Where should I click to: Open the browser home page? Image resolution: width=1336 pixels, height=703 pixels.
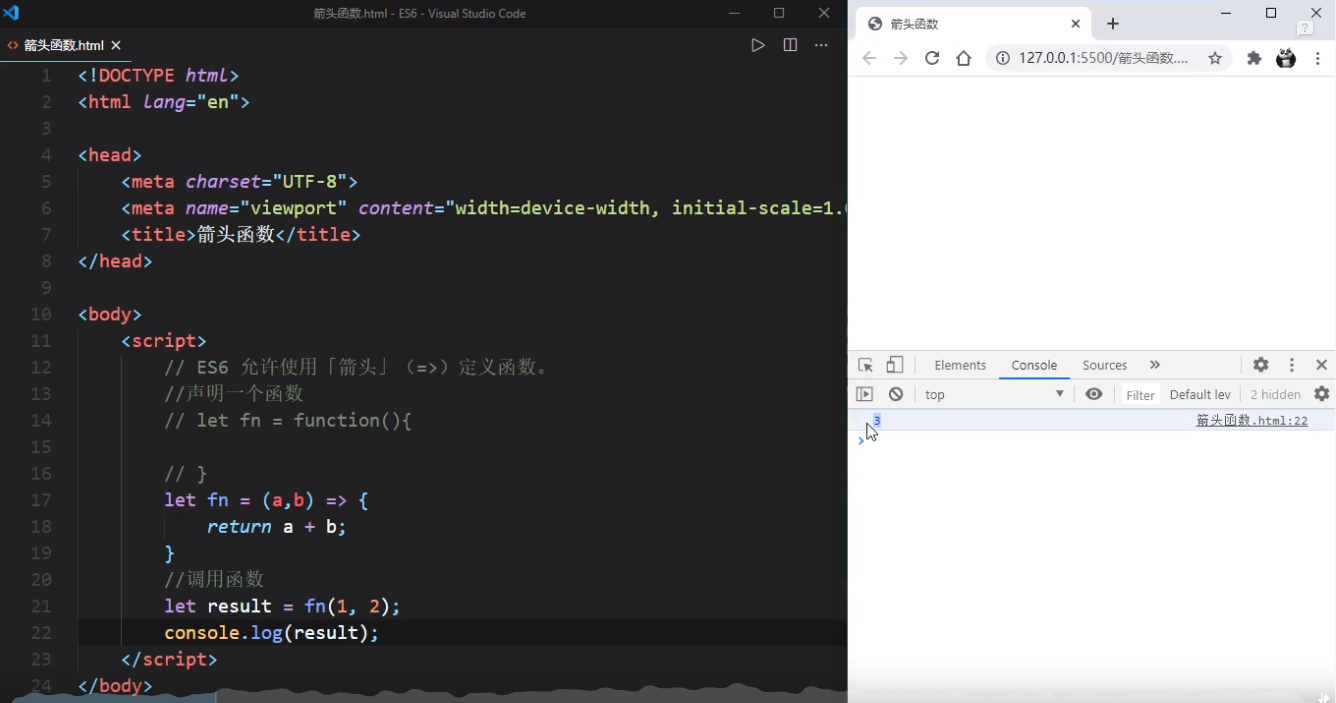(x=964, y=58)
